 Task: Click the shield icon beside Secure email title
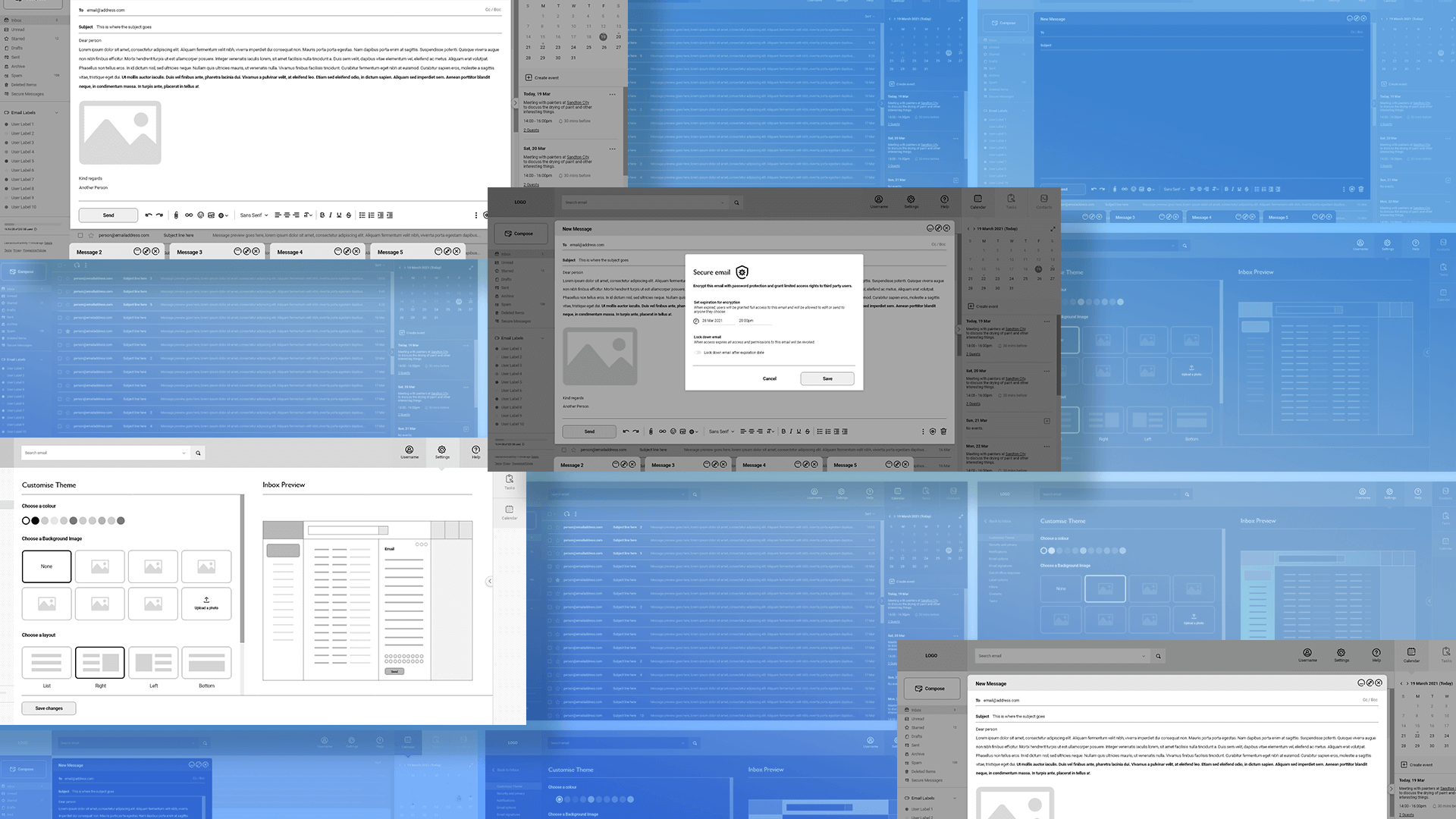[742, 272]
